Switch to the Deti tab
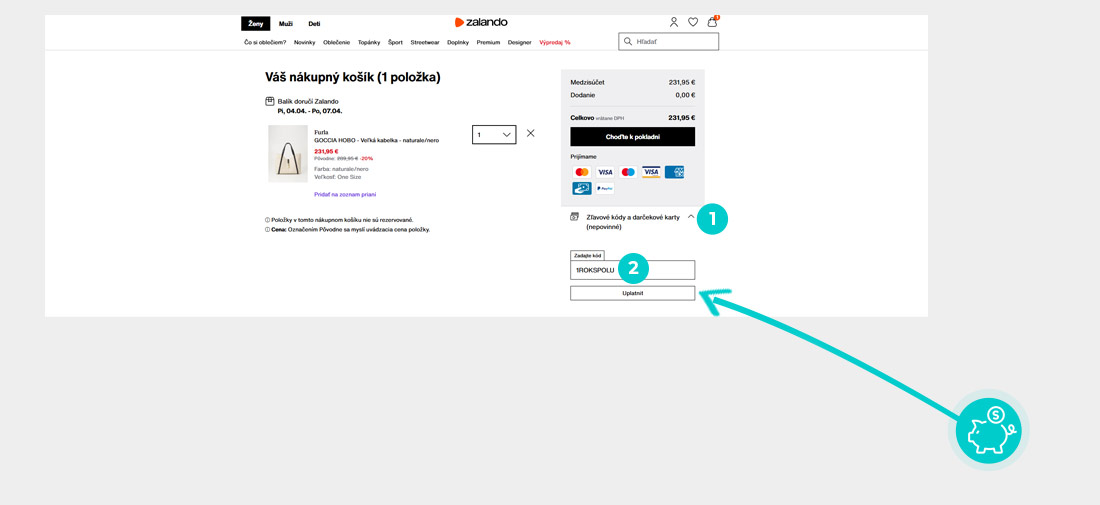 click(314, 23)
